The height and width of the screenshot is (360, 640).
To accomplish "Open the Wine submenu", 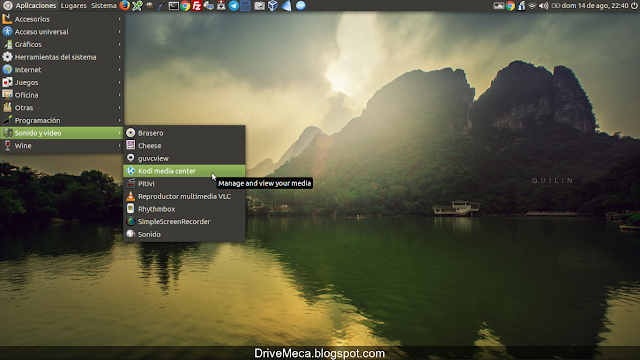I will 62,146.
